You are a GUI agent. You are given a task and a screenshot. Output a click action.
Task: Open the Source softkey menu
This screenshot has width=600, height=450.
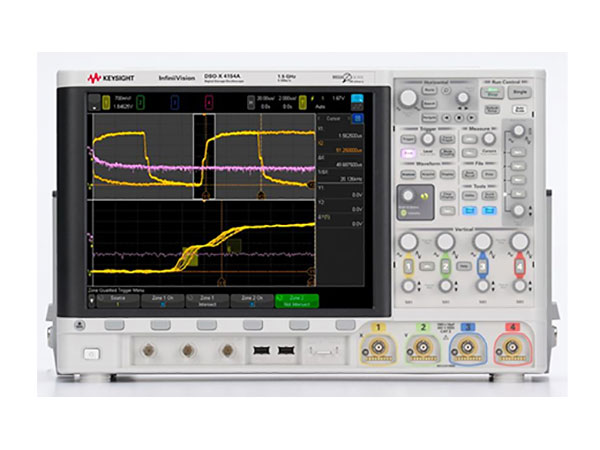[118, 301]
